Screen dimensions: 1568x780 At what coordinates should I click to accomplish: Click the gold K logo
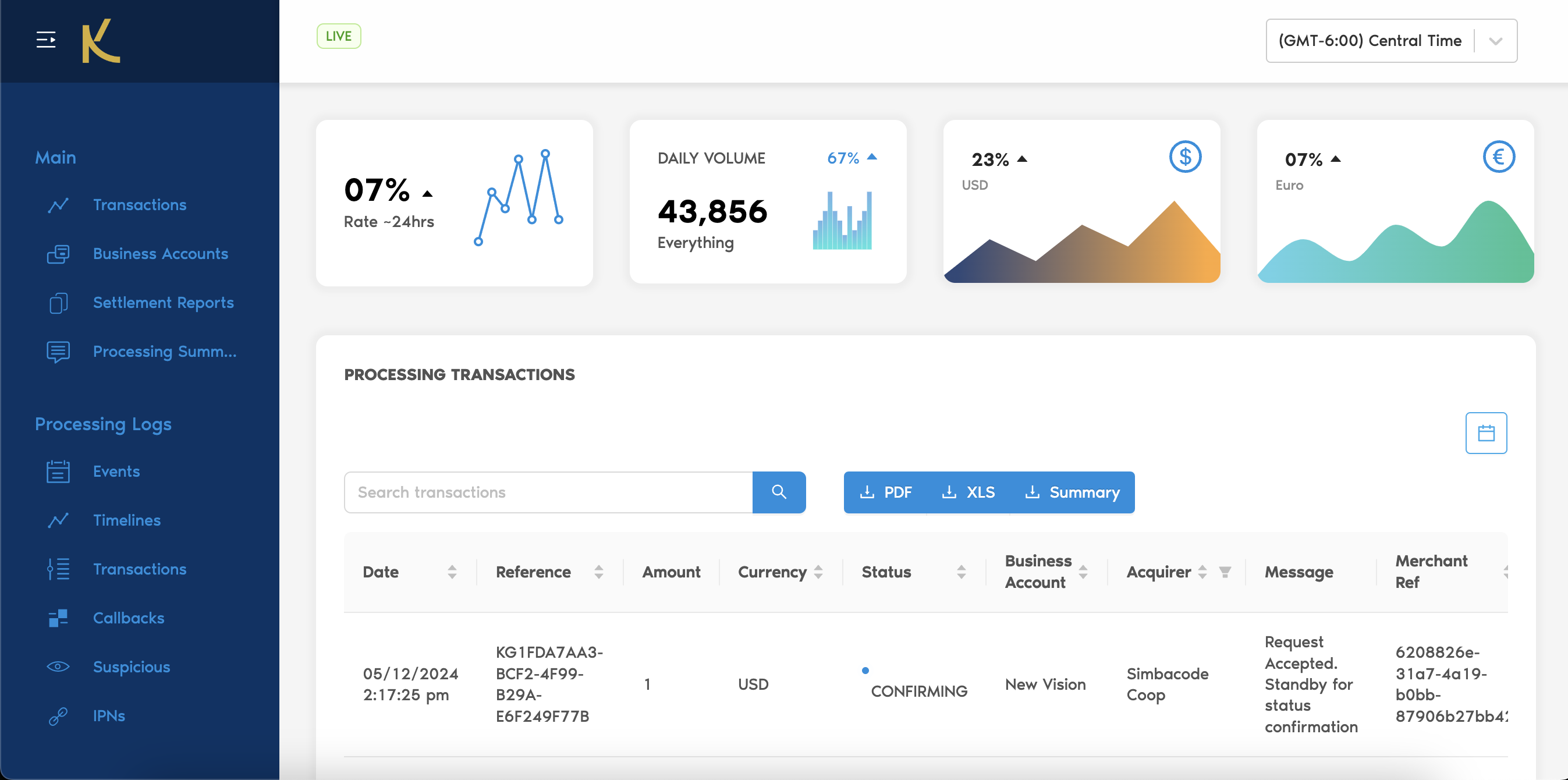click(x=101, y=41)
